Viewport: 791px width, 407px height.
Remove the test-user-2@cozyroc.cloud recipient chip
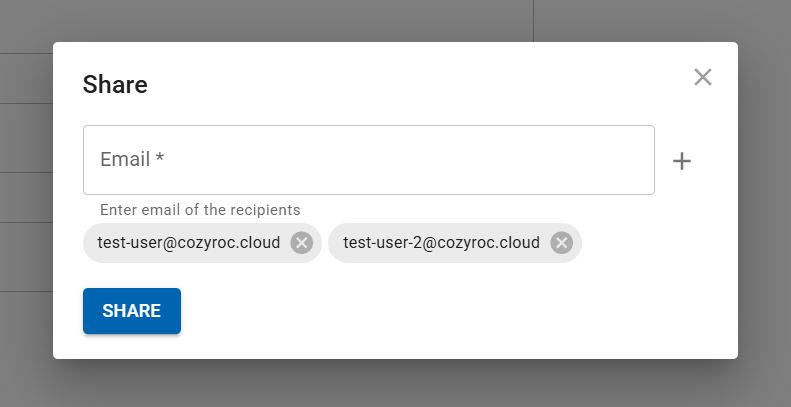[x=561, y=243]
